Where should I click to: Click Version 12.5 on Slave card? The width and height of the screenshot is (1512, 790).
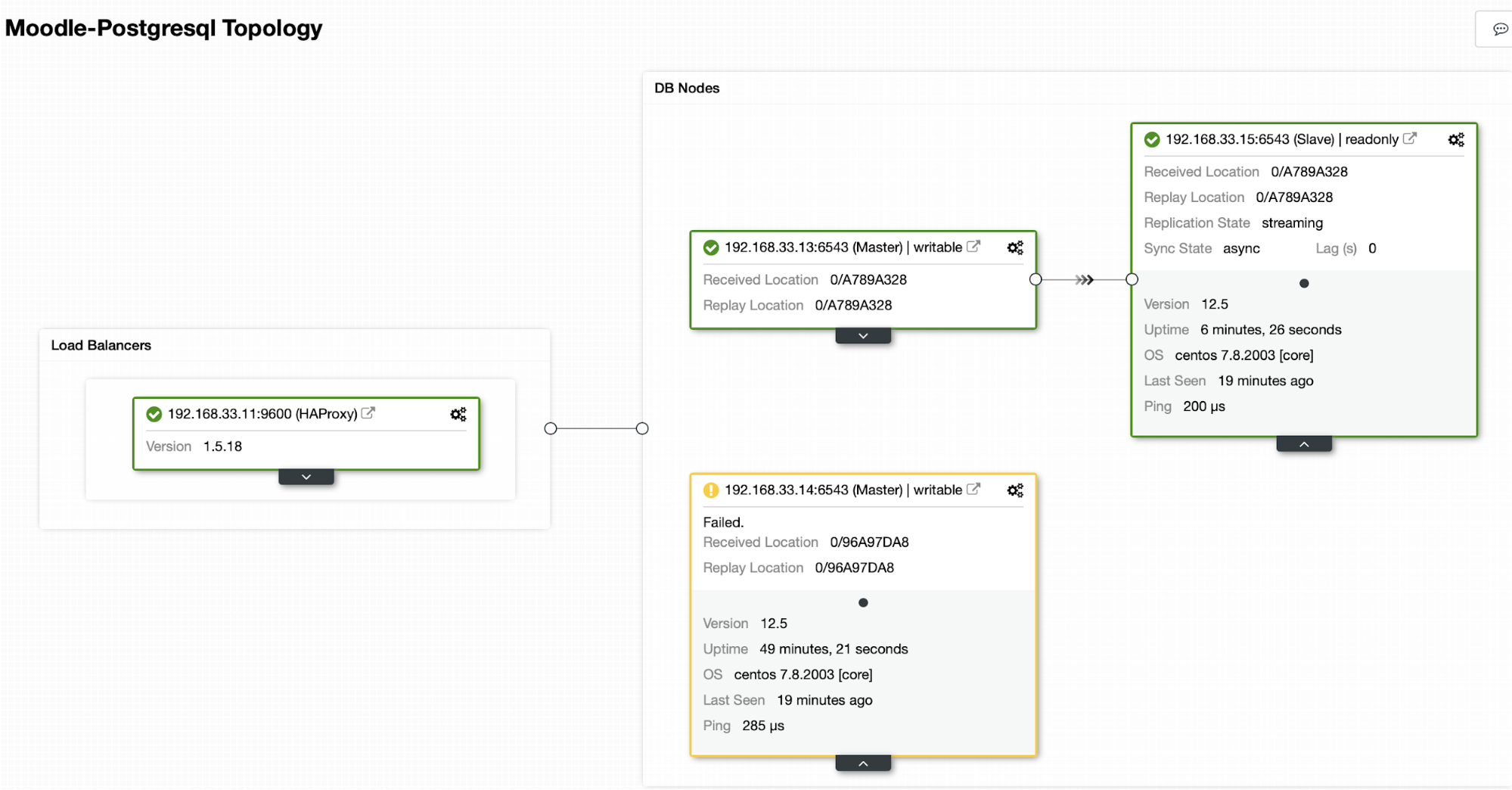(x=1215, y=304)
